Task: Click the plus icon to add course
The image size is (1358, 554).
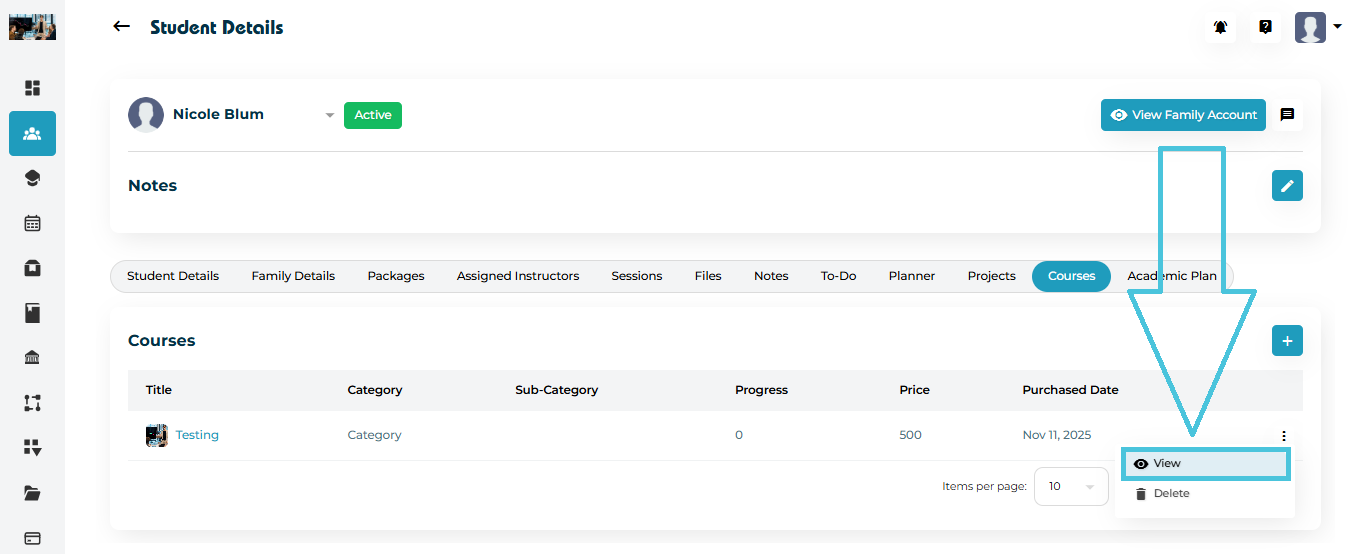Action: 1287,341
